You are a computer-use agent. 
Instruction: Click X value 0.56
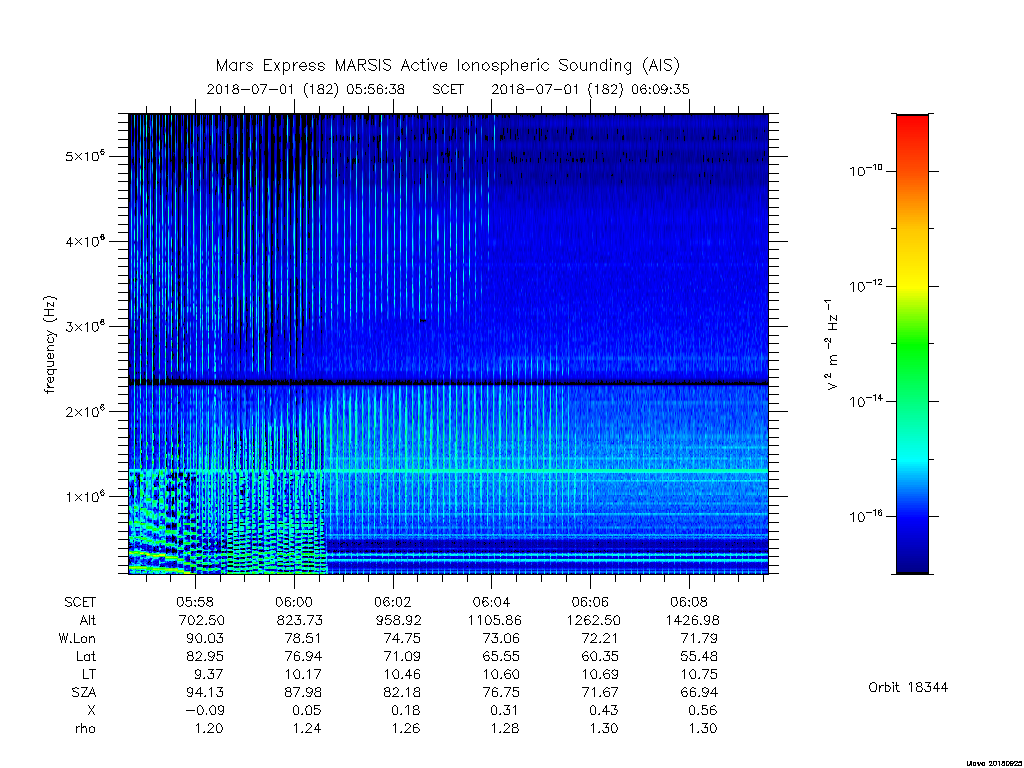(703, 710)
